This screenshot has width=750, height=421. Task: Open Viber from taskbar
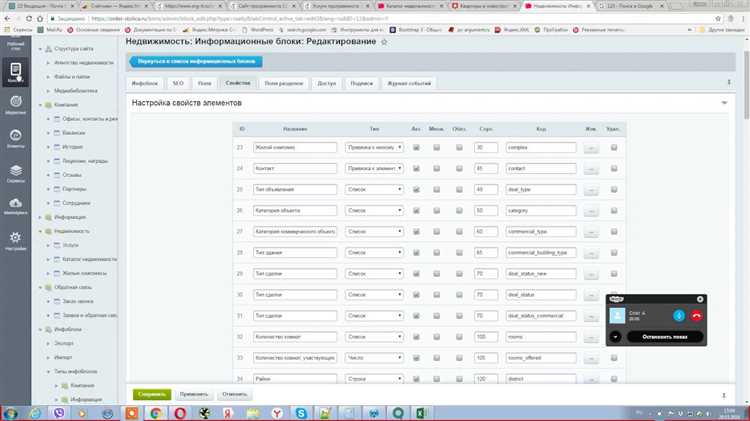tap(59, 413)
